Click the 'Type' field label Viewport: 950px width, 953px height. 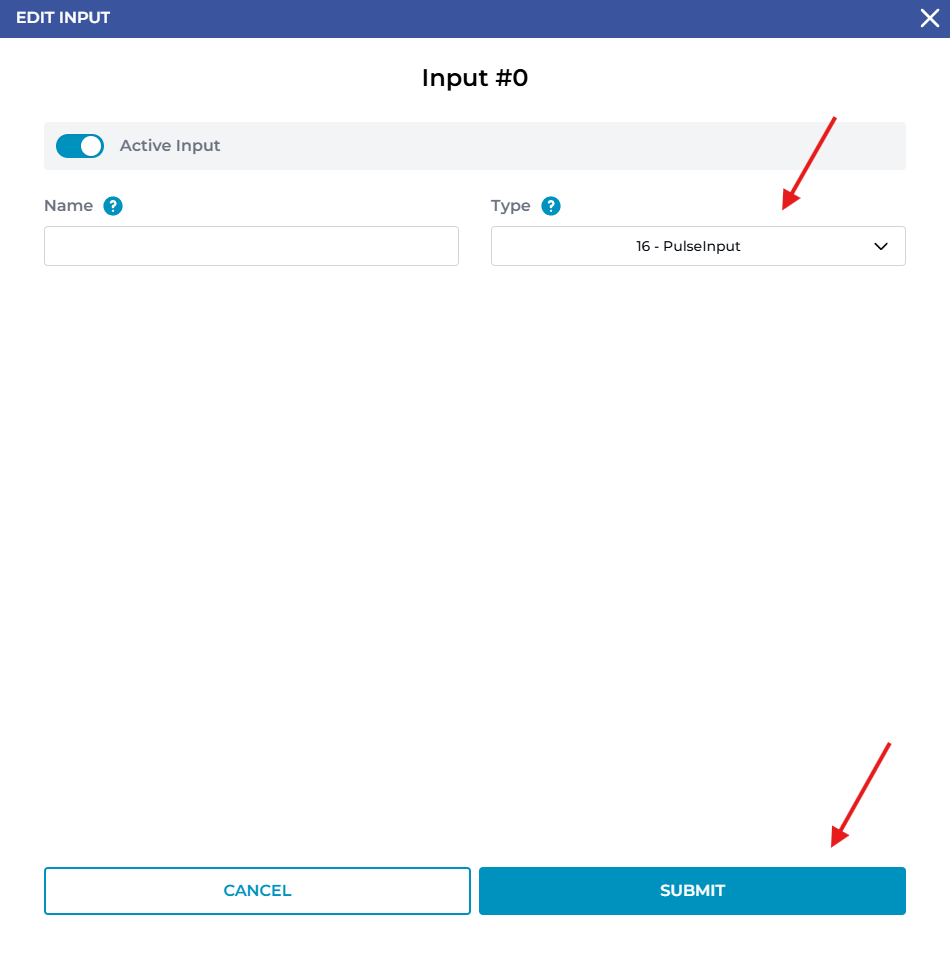(x=510, y=206)
